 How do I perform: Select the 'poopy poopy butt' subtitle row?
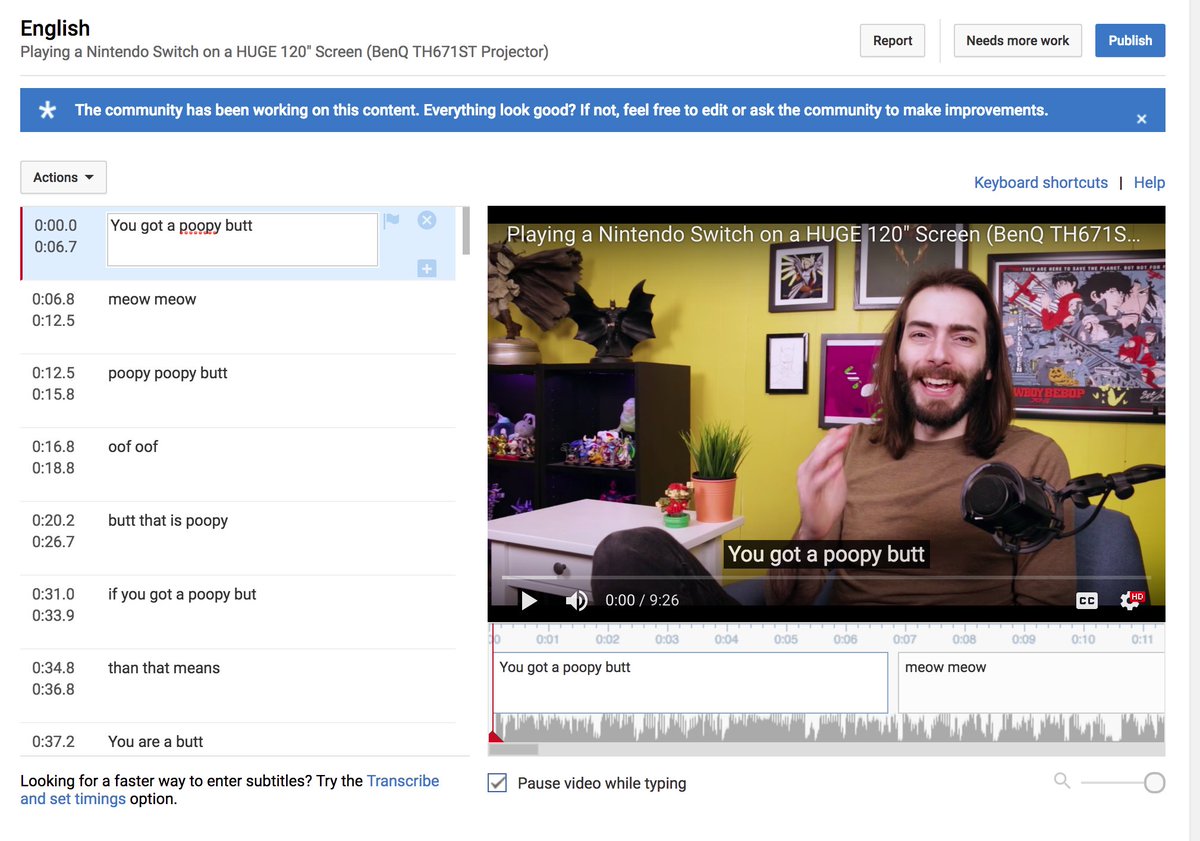pos(238,391)
